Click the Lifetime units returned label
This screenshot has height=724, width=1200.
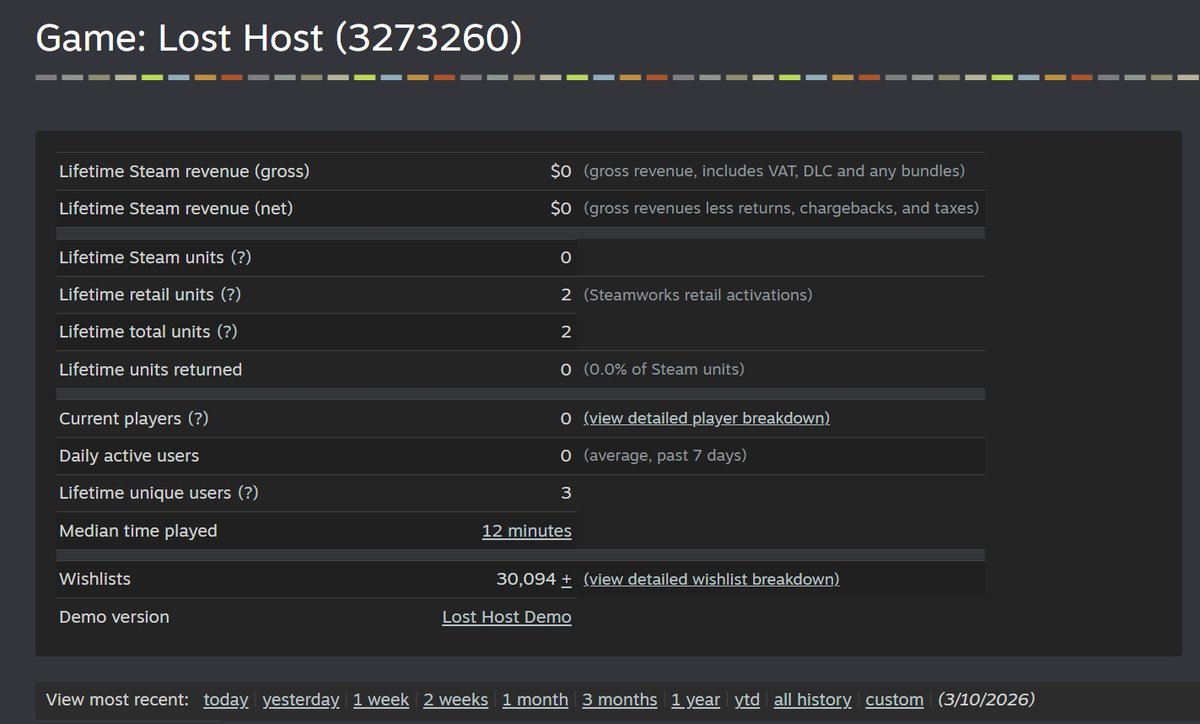point(150,370)
